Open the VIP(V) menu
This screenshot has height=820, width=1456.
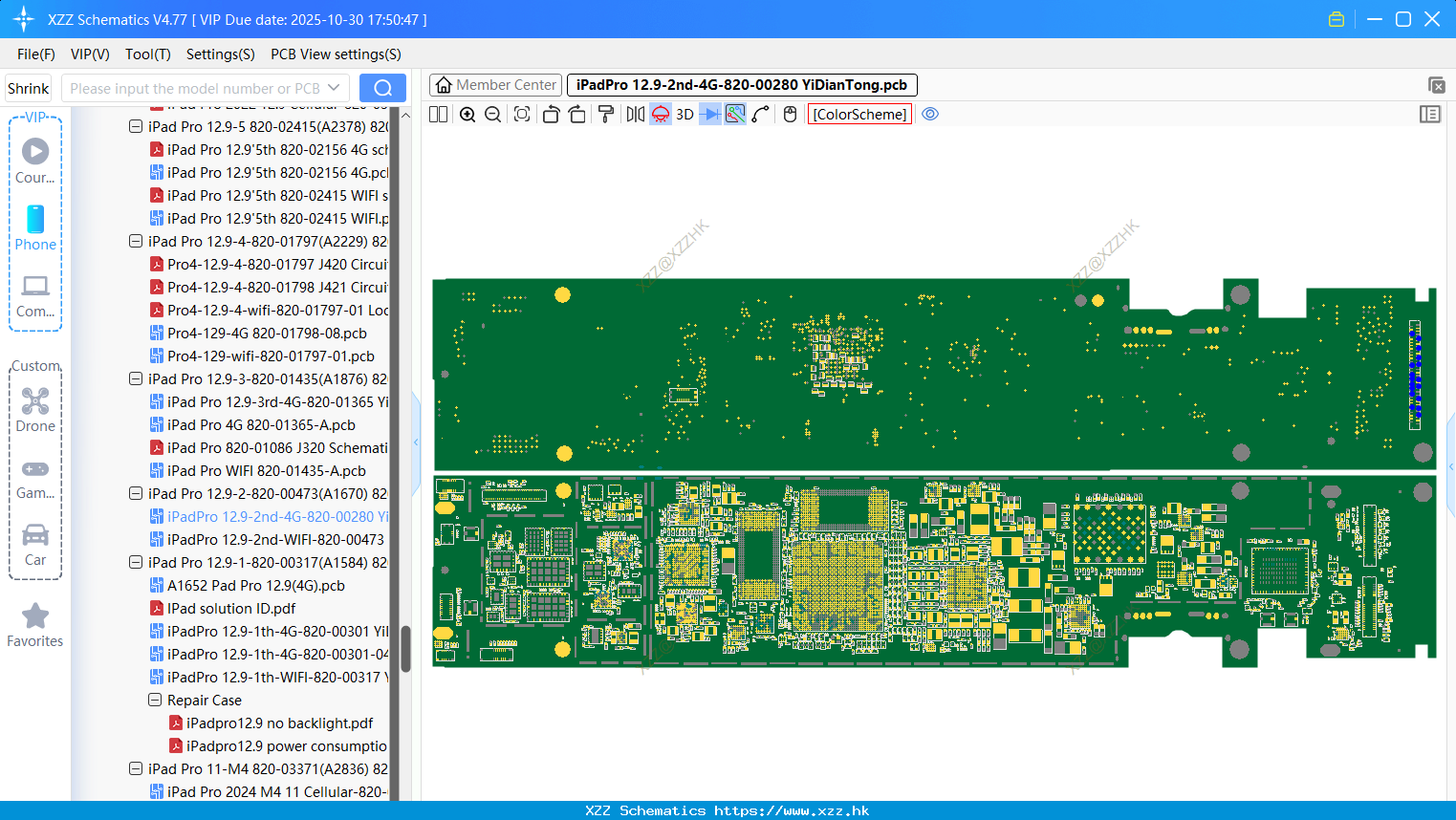point(90,54)
